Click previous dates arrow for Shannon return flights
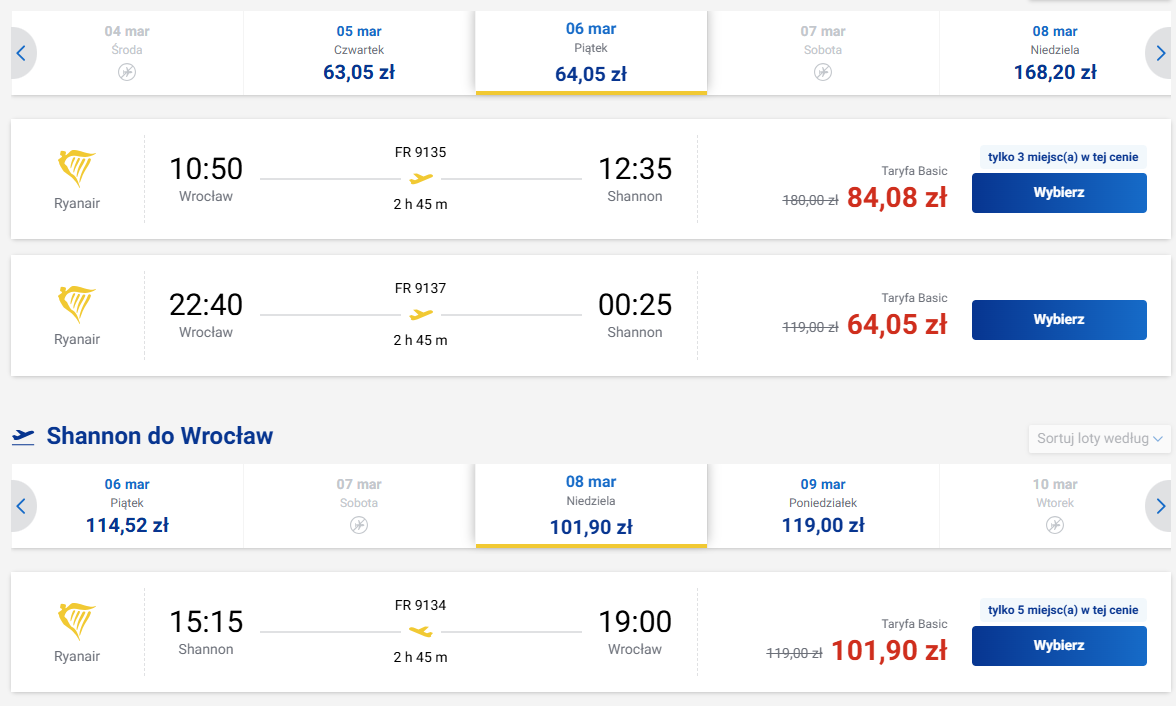The width and height of the screenshot is (1176, 706). [x=22, y=506]
